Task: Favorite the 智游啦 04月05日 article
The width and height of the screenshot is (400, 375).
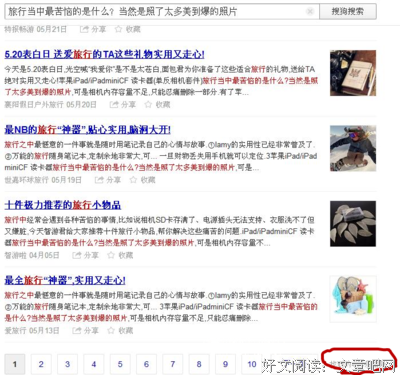Action: (x=120, y=255)
